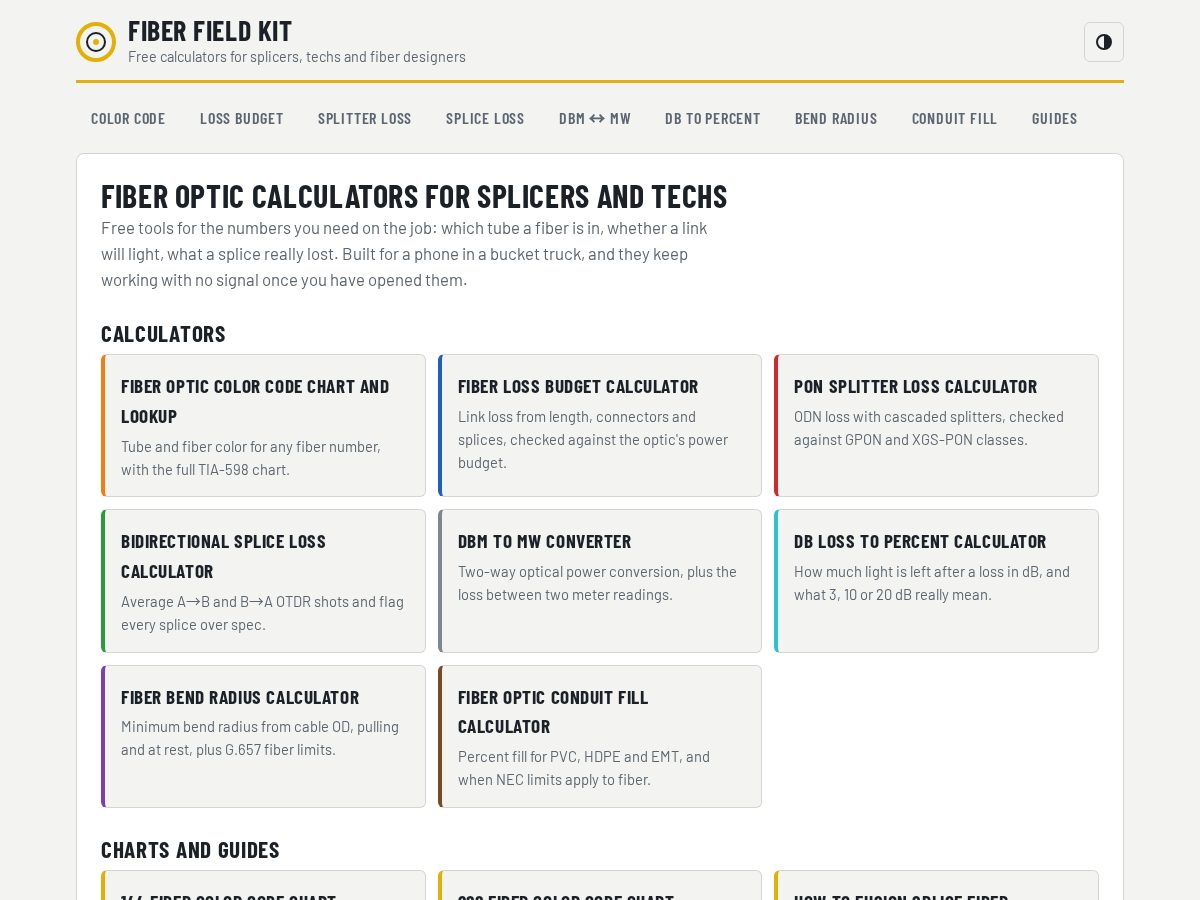Open Fiber Bend Radius Calculator card

pos(263,737)
